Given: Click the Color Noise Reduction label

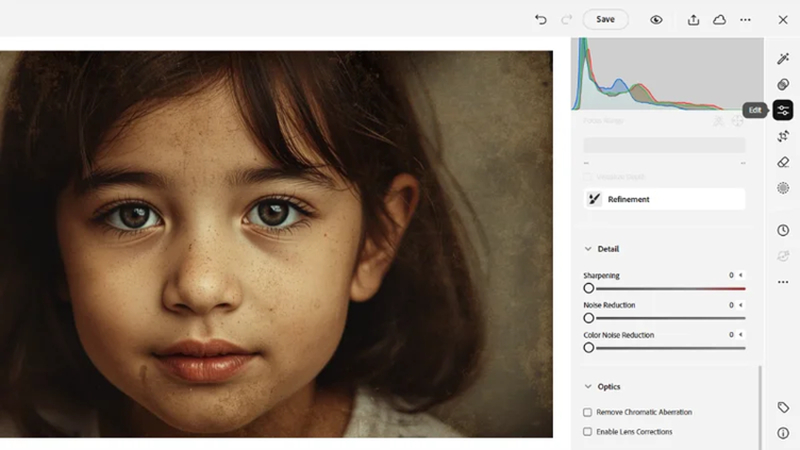Looking at the screenshot, I should pos(619,335).
